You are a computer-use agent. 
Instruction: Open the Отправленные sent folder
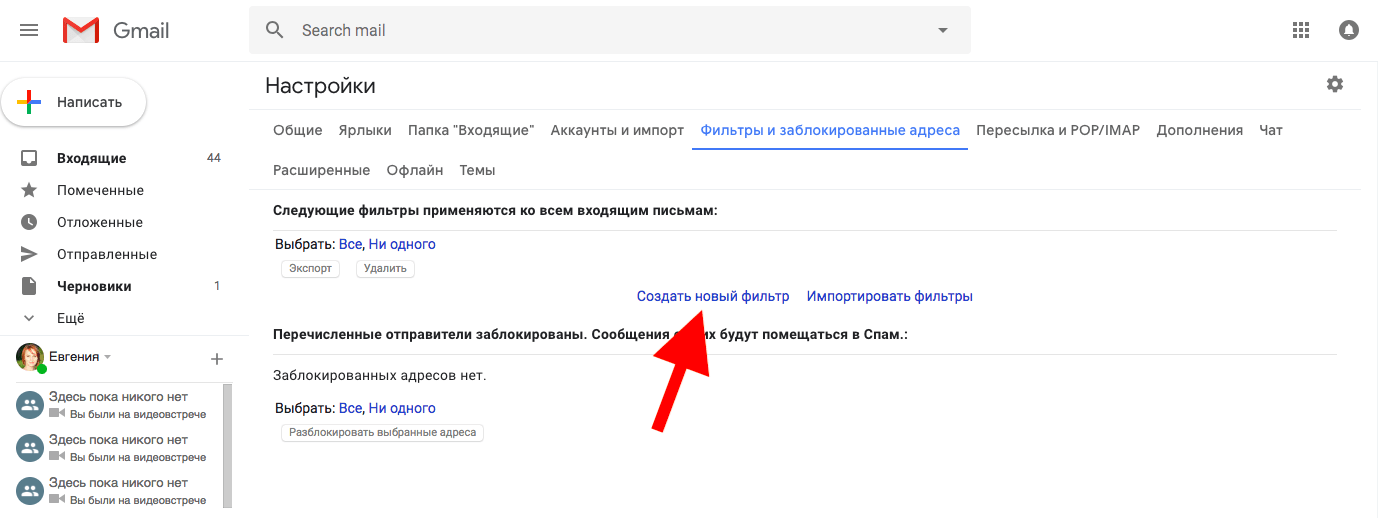[106, 254]
